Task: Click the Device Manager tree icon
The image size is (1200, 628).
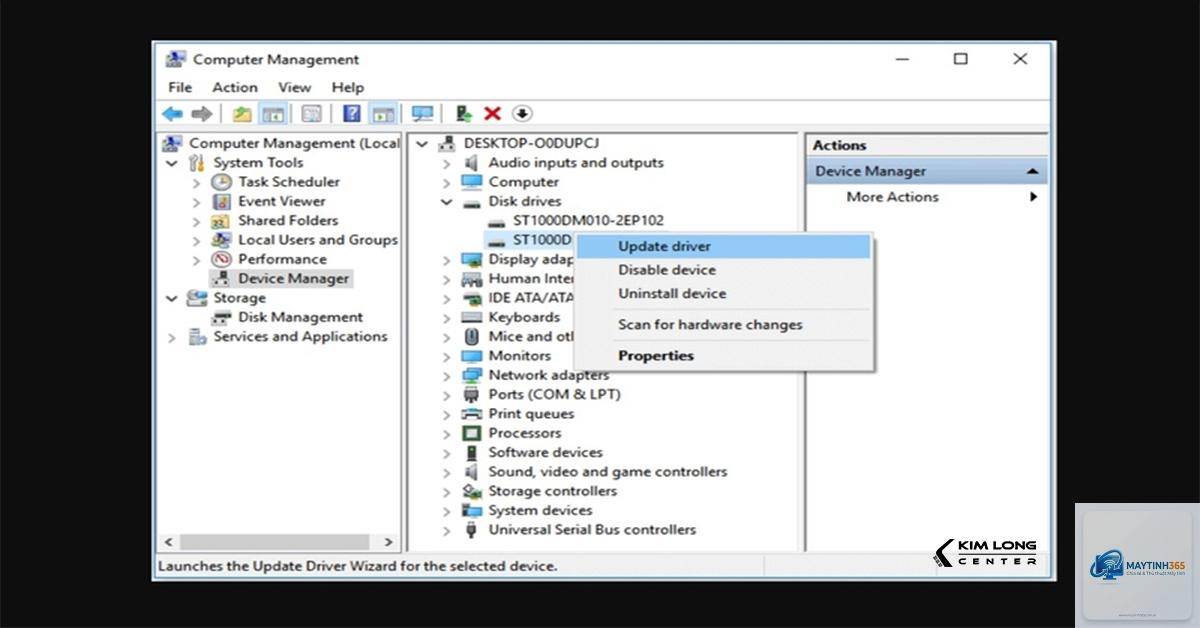Action: click(222, 279)
